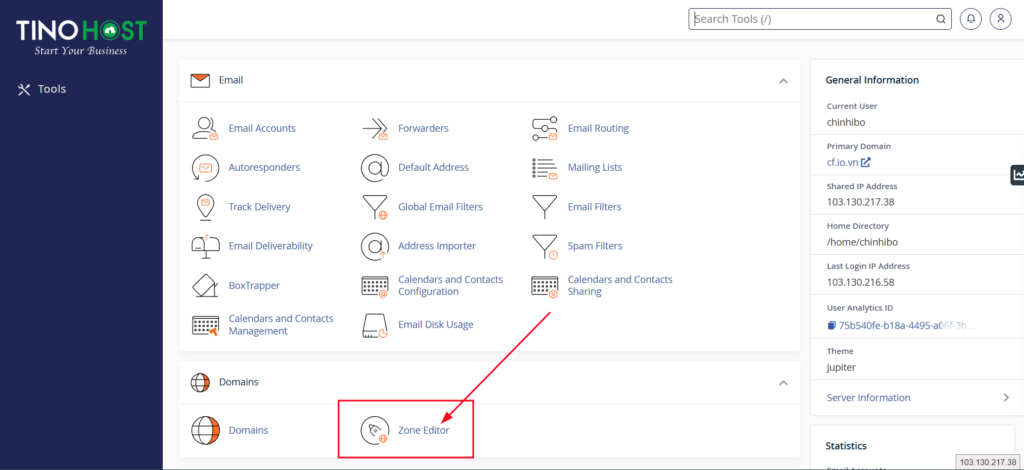Open the Forwarders link
The image size is (1024, 470).
coord(423,128)
